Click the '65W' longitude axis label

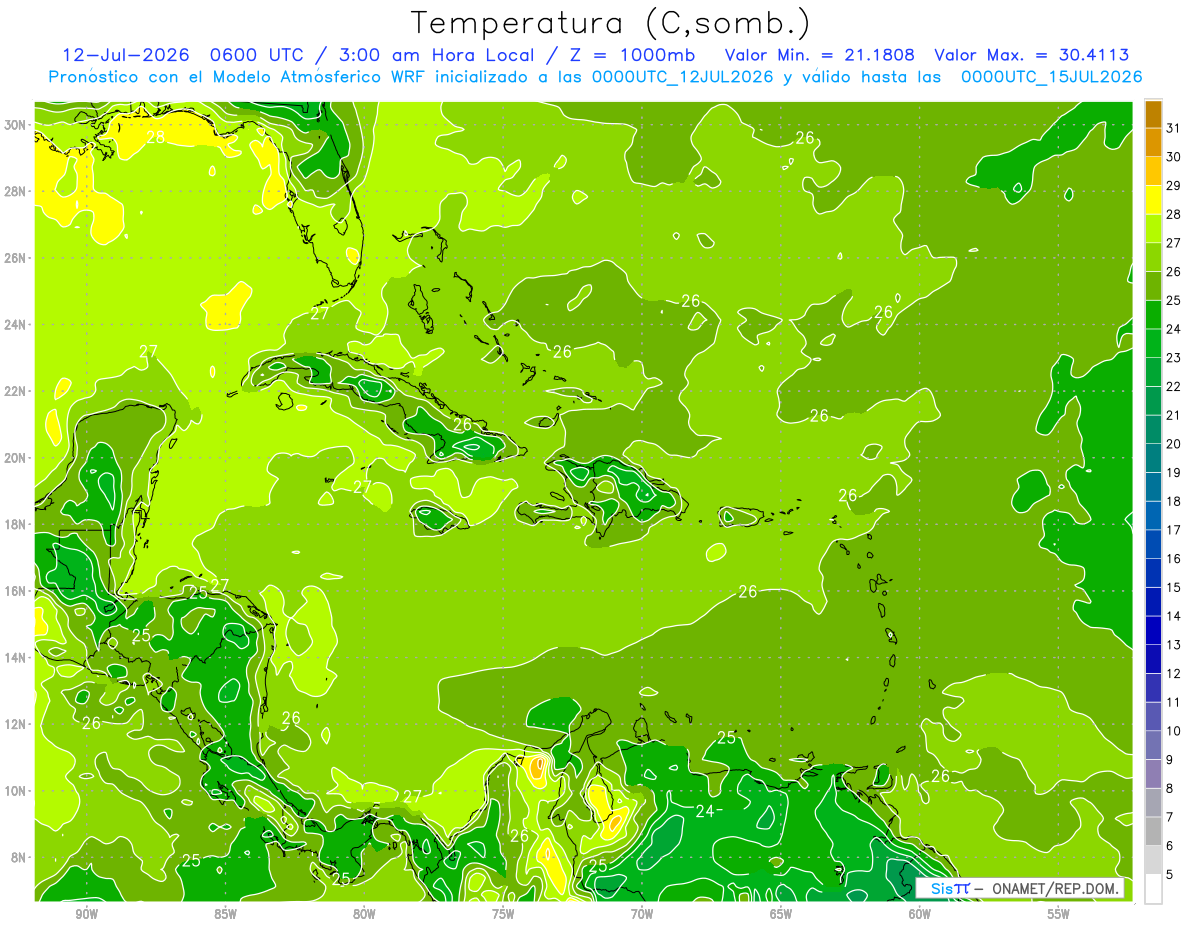click(x=781, y=915)
